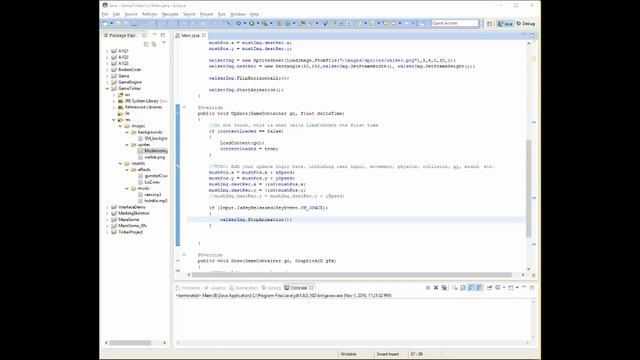The width and height of the screenshot is (640, 360).
Task: Open the Refactor menu
Action: pos(149,14)
